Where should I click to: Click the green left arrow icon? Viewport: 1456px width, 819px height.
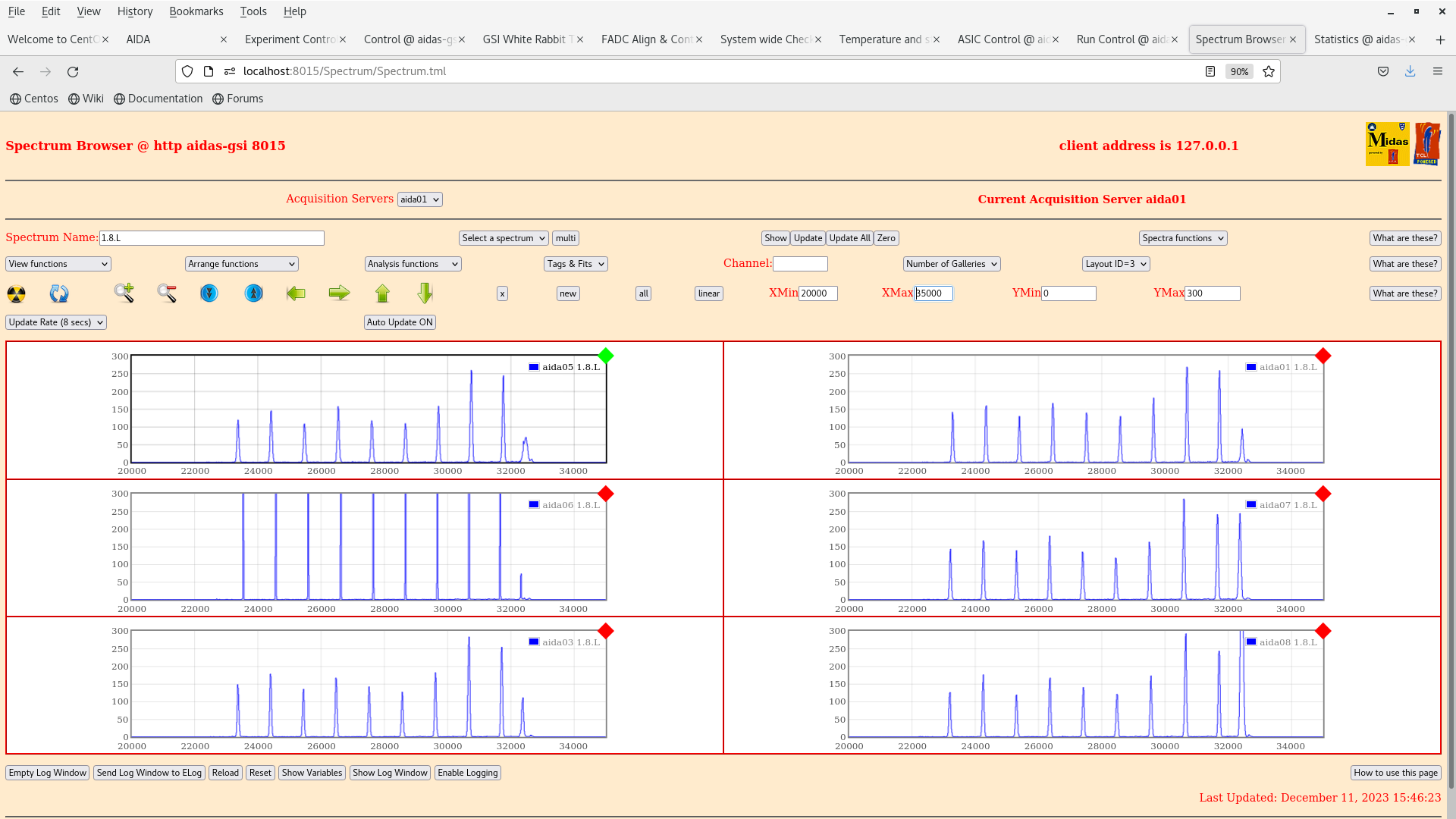[x=296, y=293]
